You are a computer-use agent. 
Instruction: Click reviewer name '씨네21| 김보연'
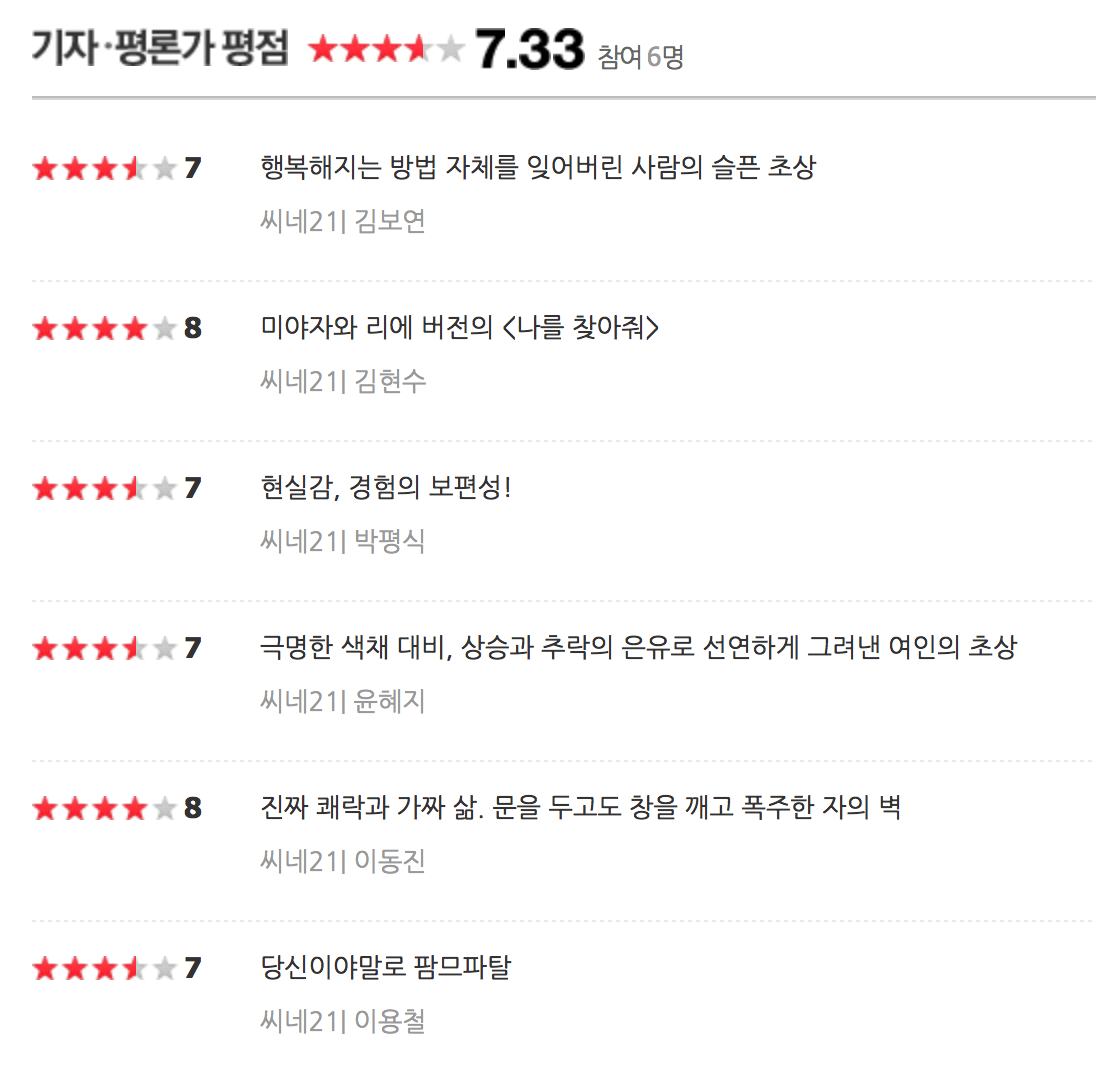click(342, 221)
